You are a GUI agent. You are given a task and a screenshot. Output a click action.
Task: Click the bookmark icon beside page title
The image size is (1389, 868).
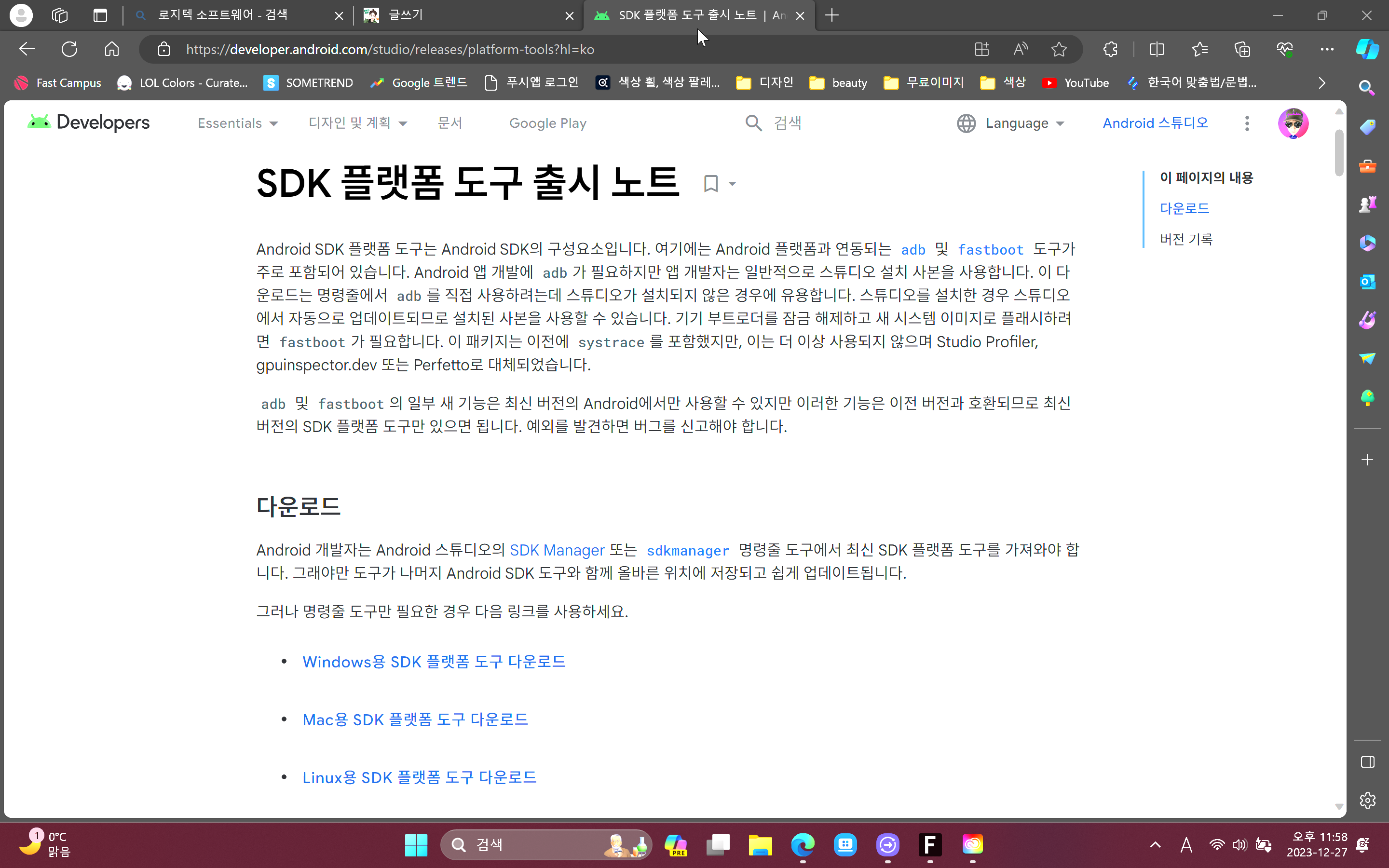(x=710, y=184)
